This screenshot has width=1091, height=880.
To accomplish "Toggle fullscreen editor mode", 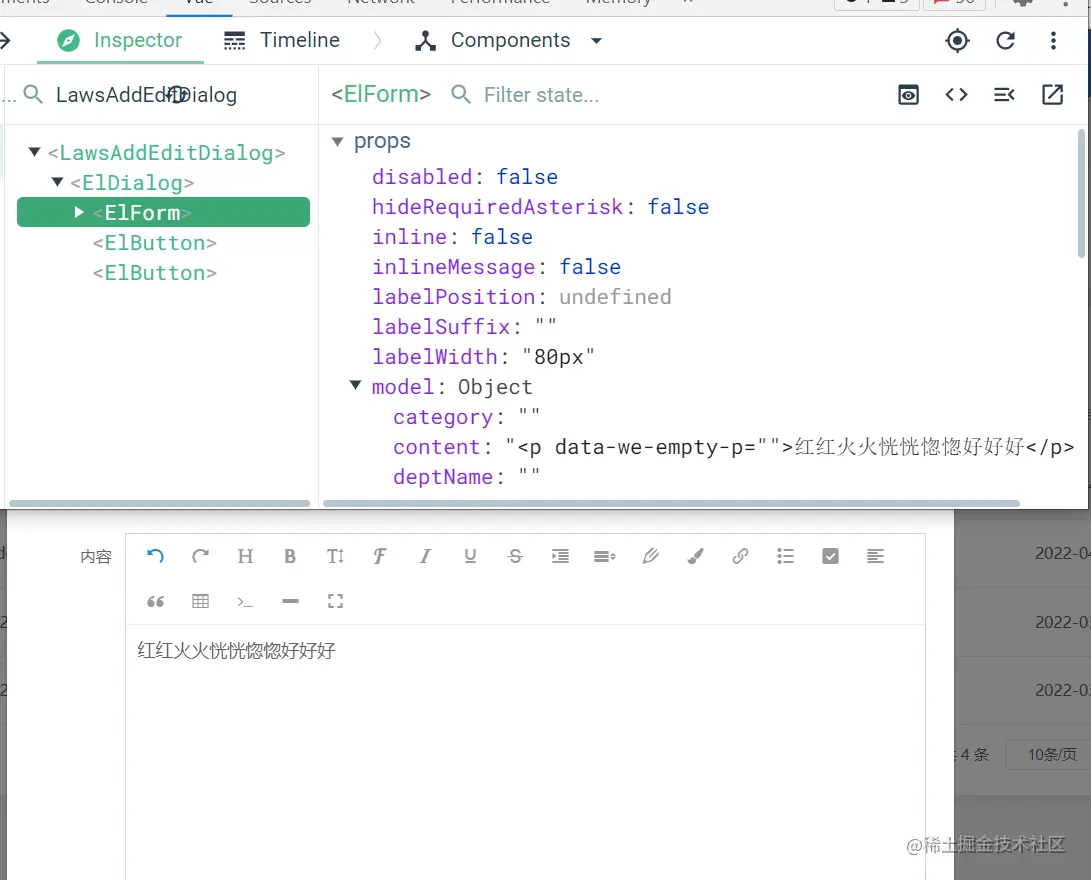I will coord(335,601).
